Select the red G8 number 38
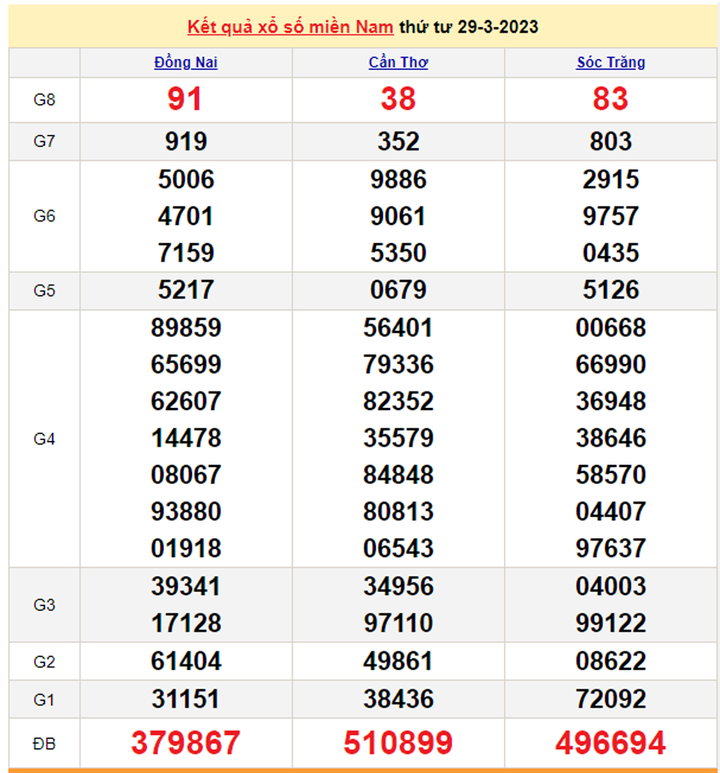 [398, 99]
